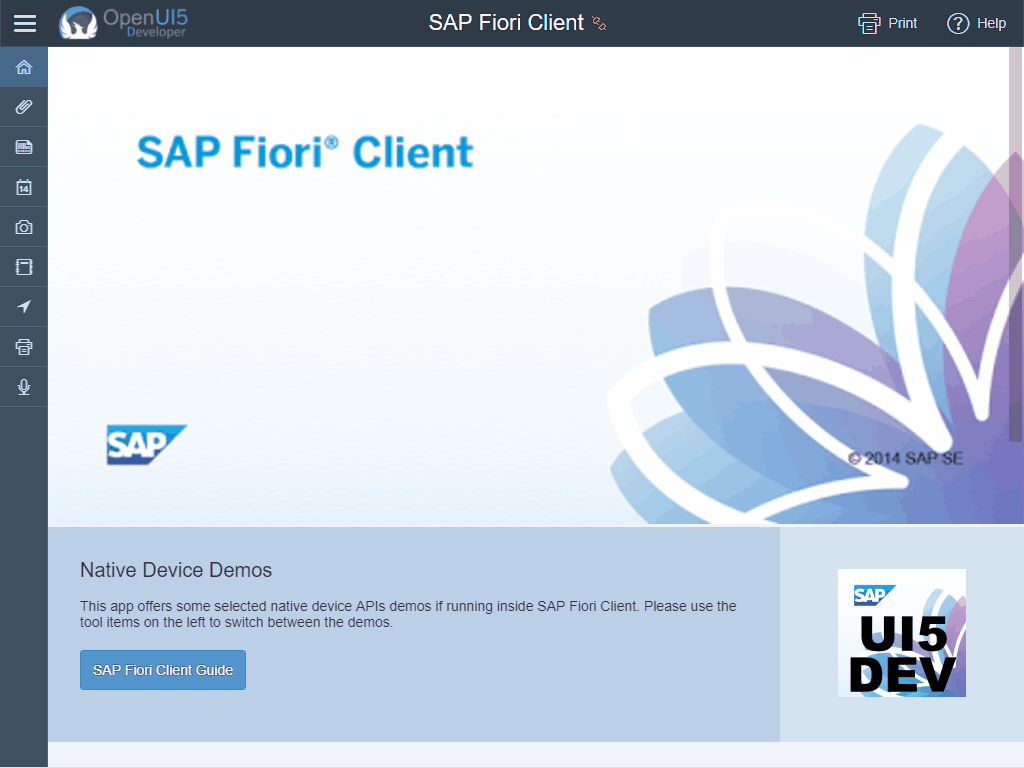The height and width of the screenshot is (768, 1024).
Task: Click the SAP Fiori Client header title
Action: [505, 23]
